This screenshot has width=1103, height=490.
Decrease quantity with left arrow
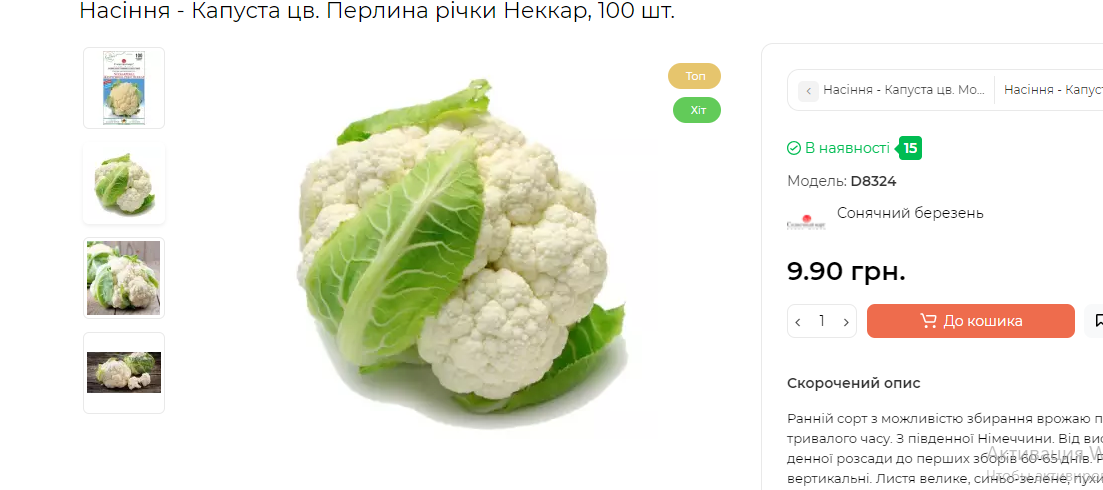point(798,322)
